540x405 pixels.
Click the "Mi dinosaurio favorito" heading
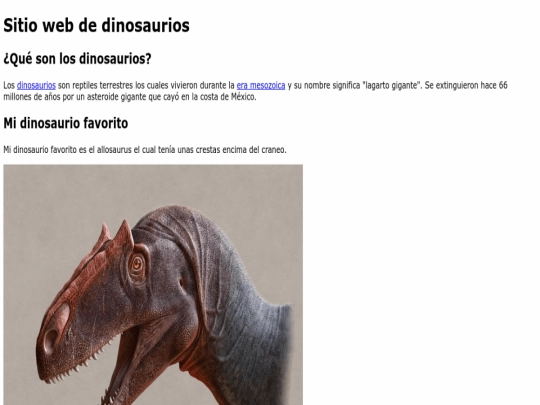coord(66,123)
